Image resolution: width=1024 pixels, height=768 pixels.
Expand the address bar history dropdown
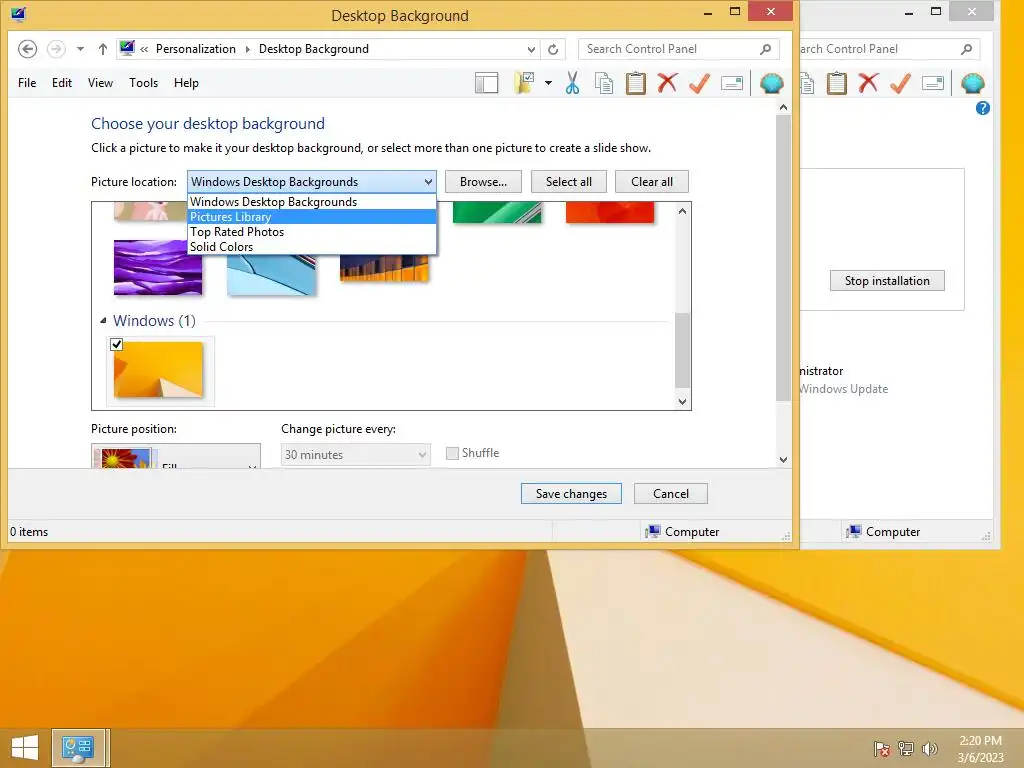[532, 49]
